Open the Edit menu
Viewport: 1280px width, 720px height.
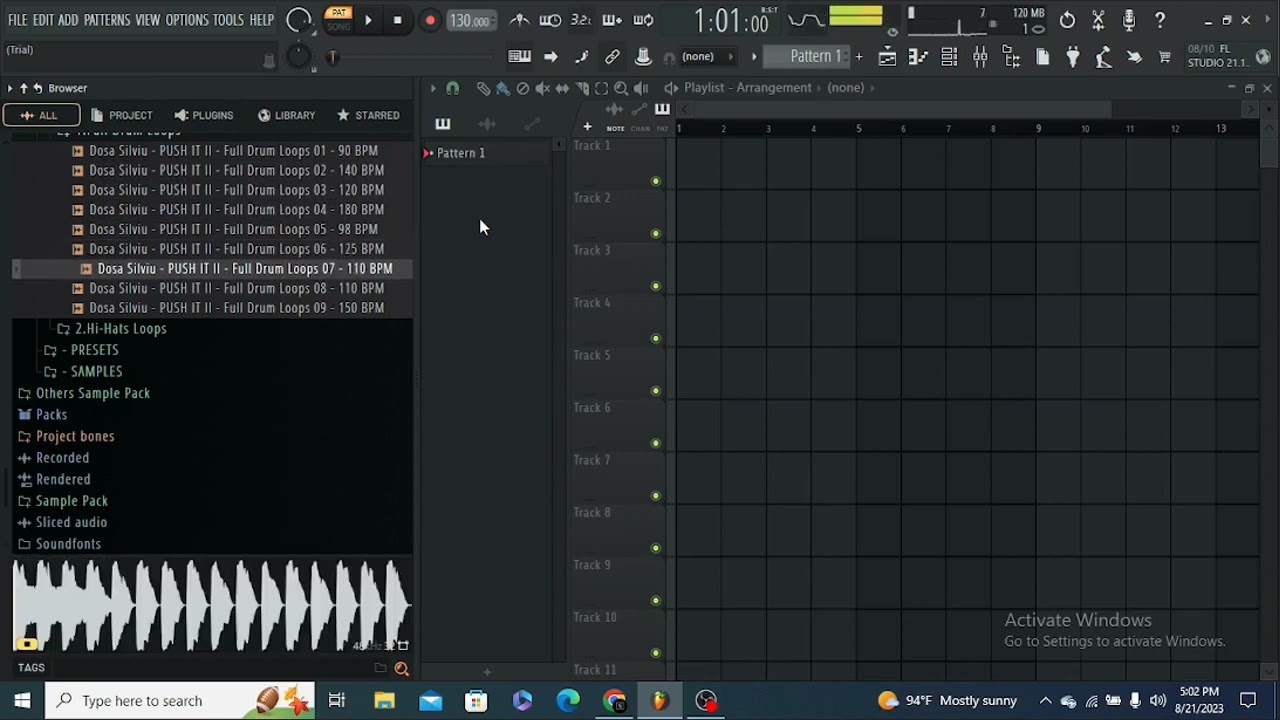[43, 20]
